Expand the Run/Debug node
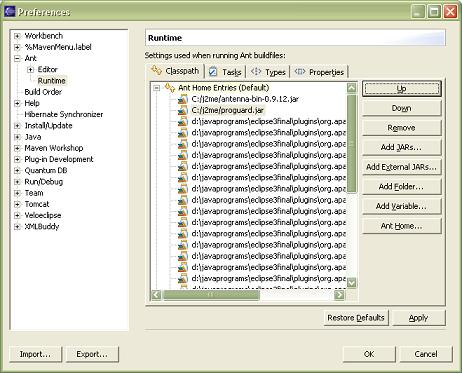The image size is (462, 373). tap(17, 182)
